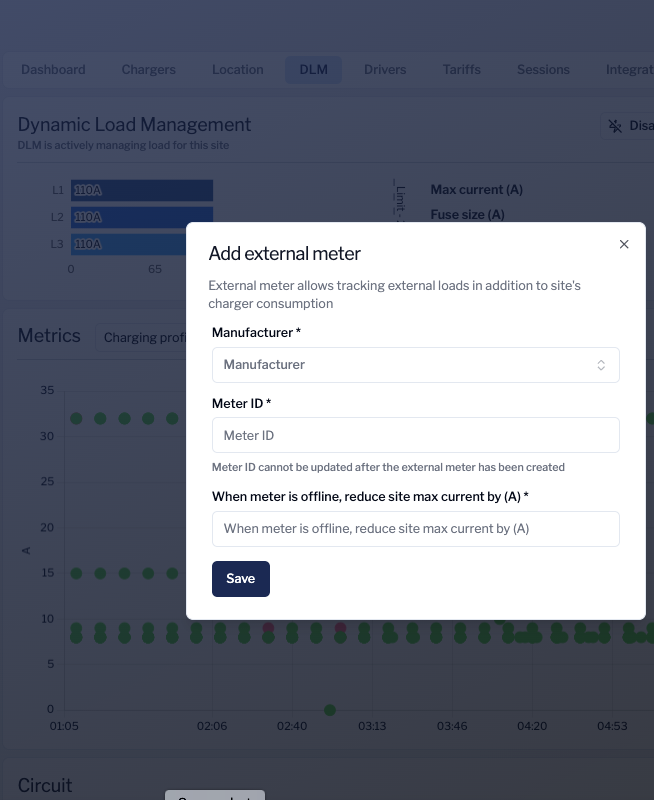Focus the Meter ID input field
This screenshot has height=800, width=654.
coord(415,435)
